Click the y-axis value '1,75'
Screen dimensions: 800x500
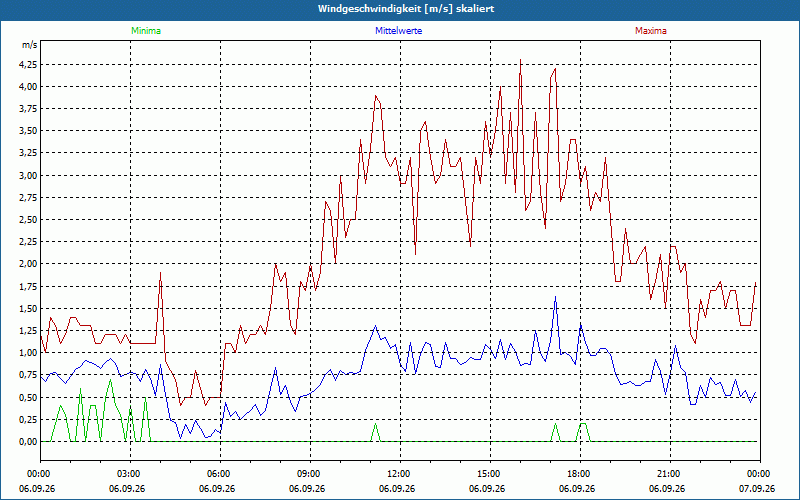28,287
